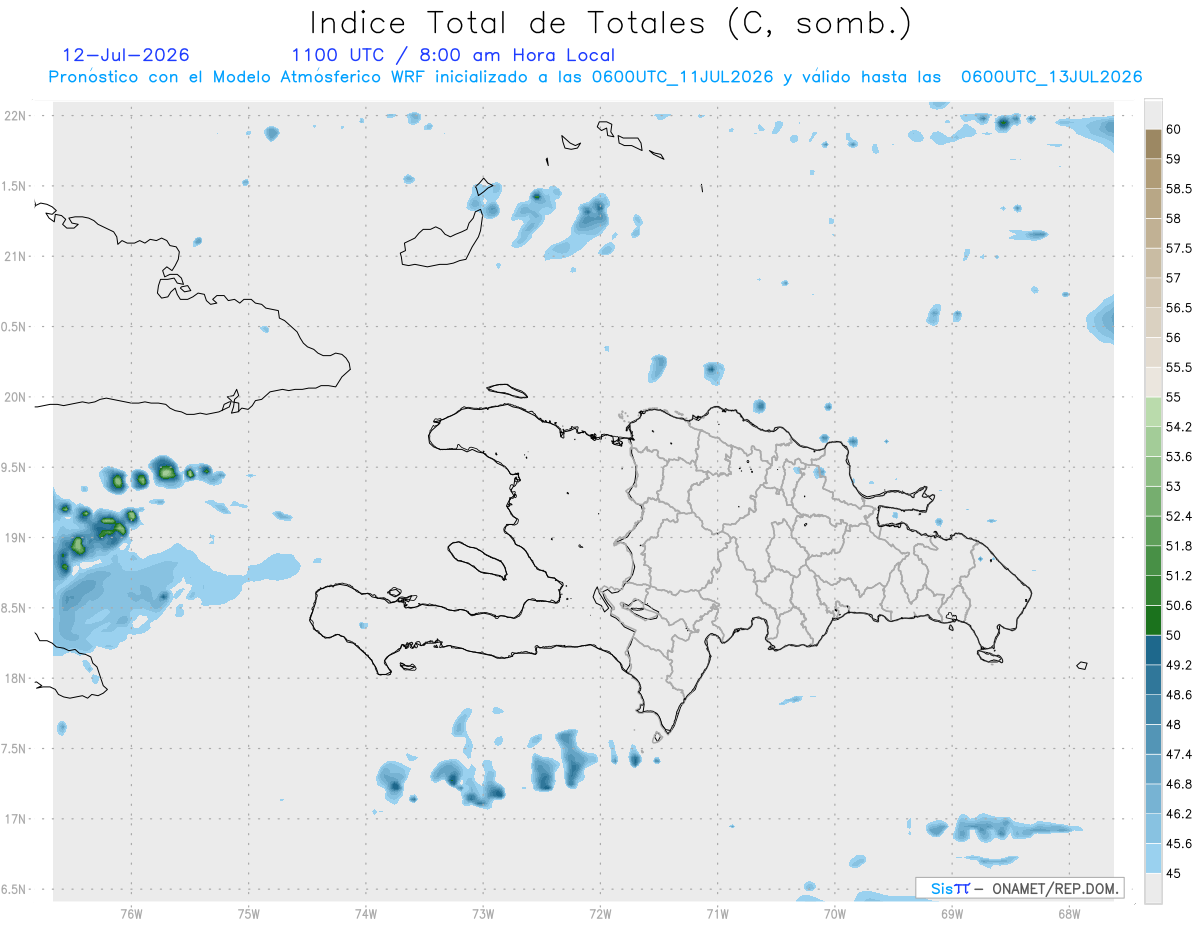This screenshot has height=927, width=1200.
Task: Click the legend value 49.2
Action: click(x=1179, y=665)
